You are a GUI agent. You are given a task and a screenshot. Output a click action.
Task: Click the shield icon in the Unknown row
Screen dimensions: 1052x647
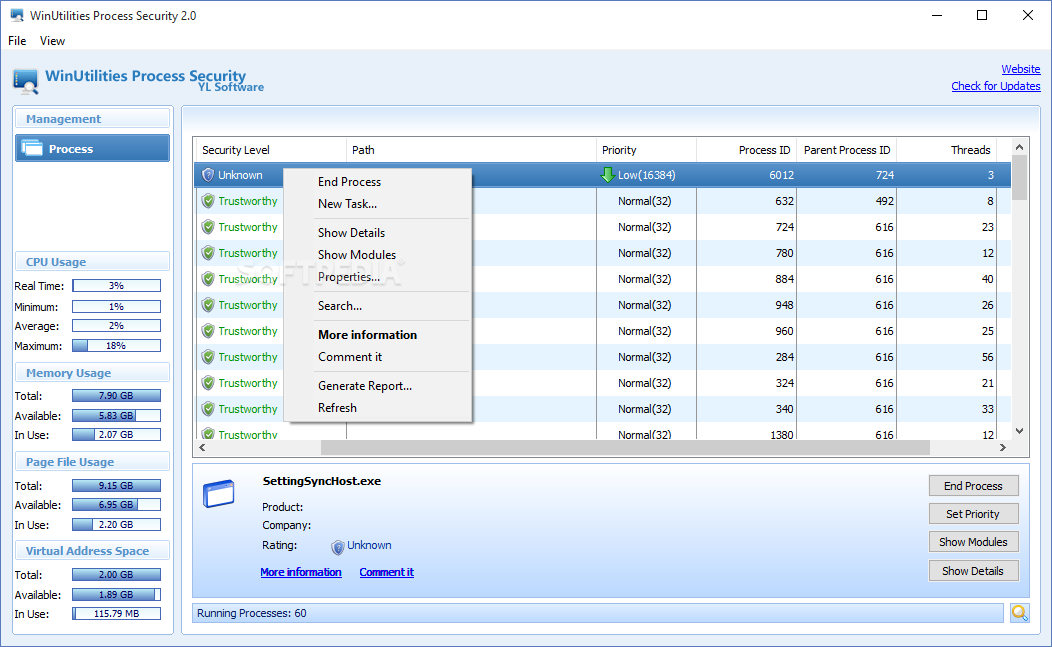(x=208, y=175)
